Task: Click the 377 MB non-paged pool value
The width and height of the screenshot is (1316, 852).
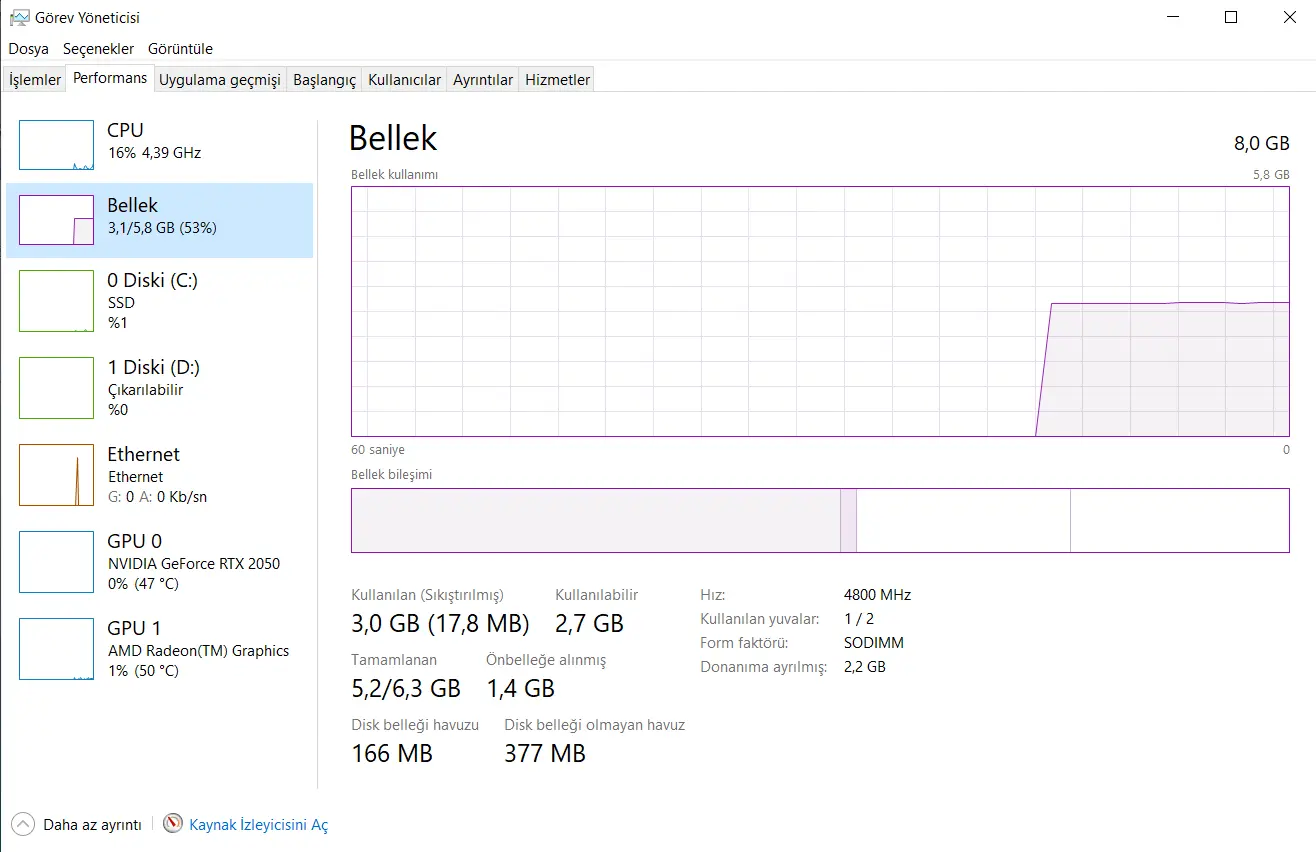Action: (x=545, y=753)
